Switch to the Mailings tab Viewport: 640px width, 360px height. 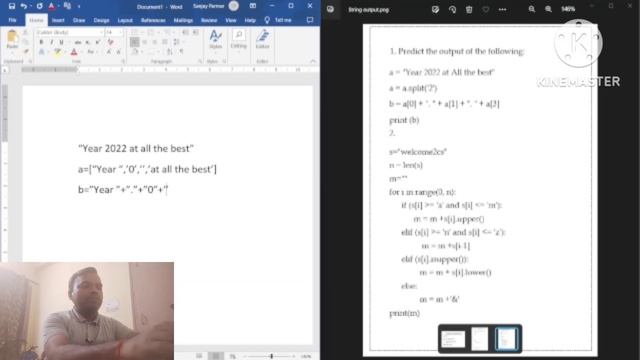183,20
